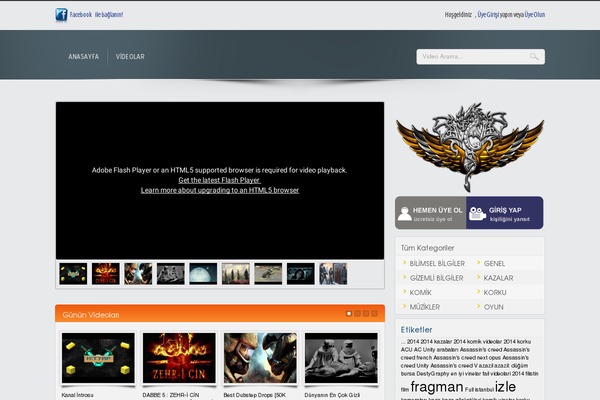
Task: Click the Günün Videoları header title
Action: pos(91,315)
